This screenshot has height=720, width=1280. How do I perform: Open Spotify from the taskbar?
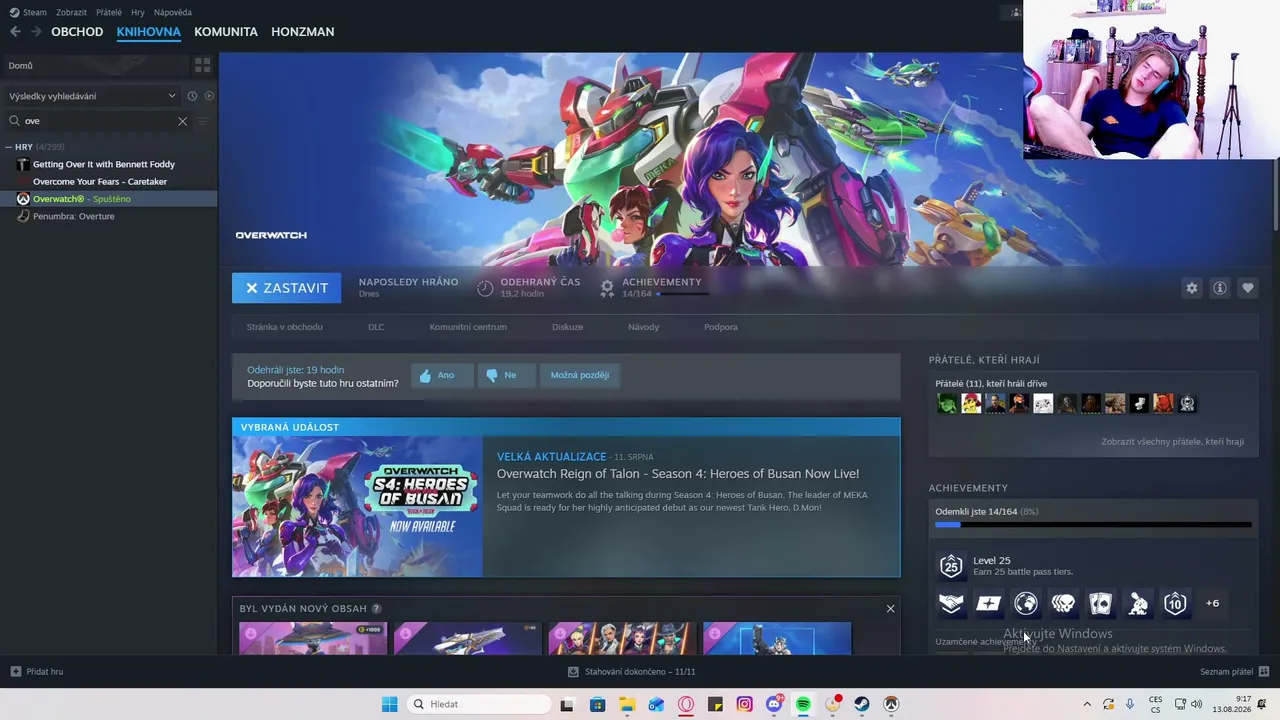coord(803,704)
